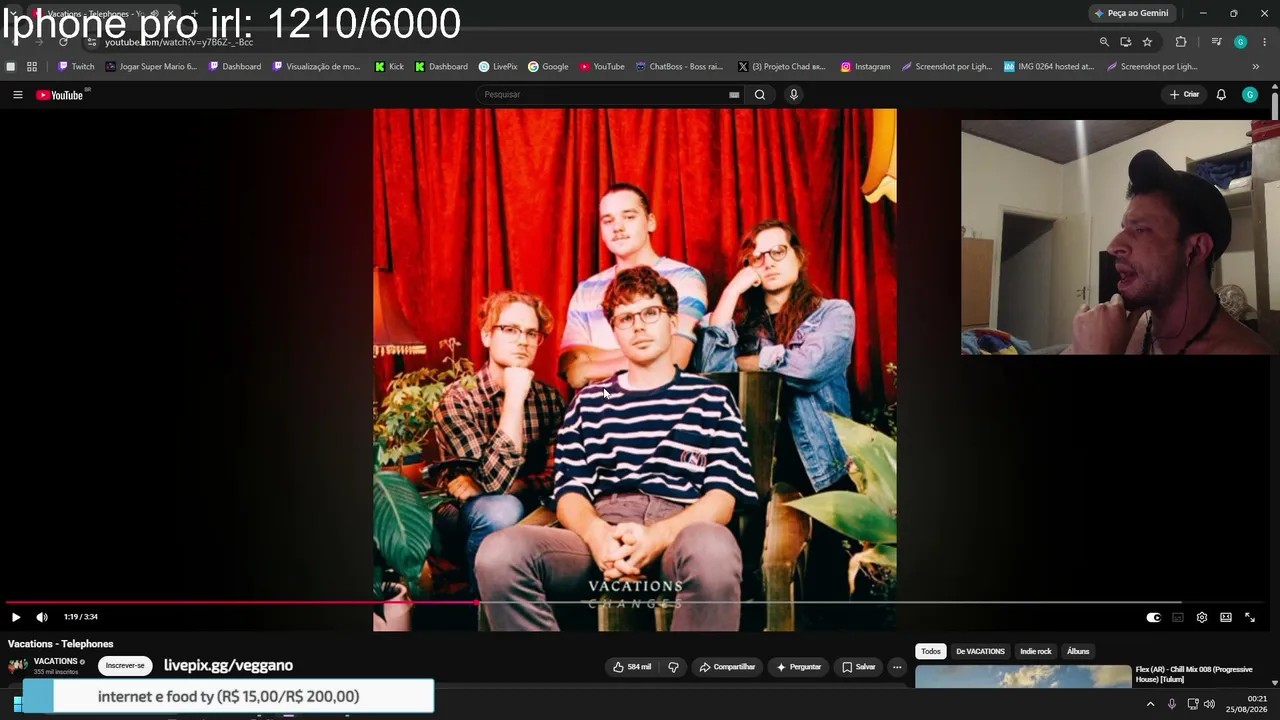This screenshot has height=720, width=1280.
Task: Like the video (584 mil)
Action: click(x=632, y=667)
